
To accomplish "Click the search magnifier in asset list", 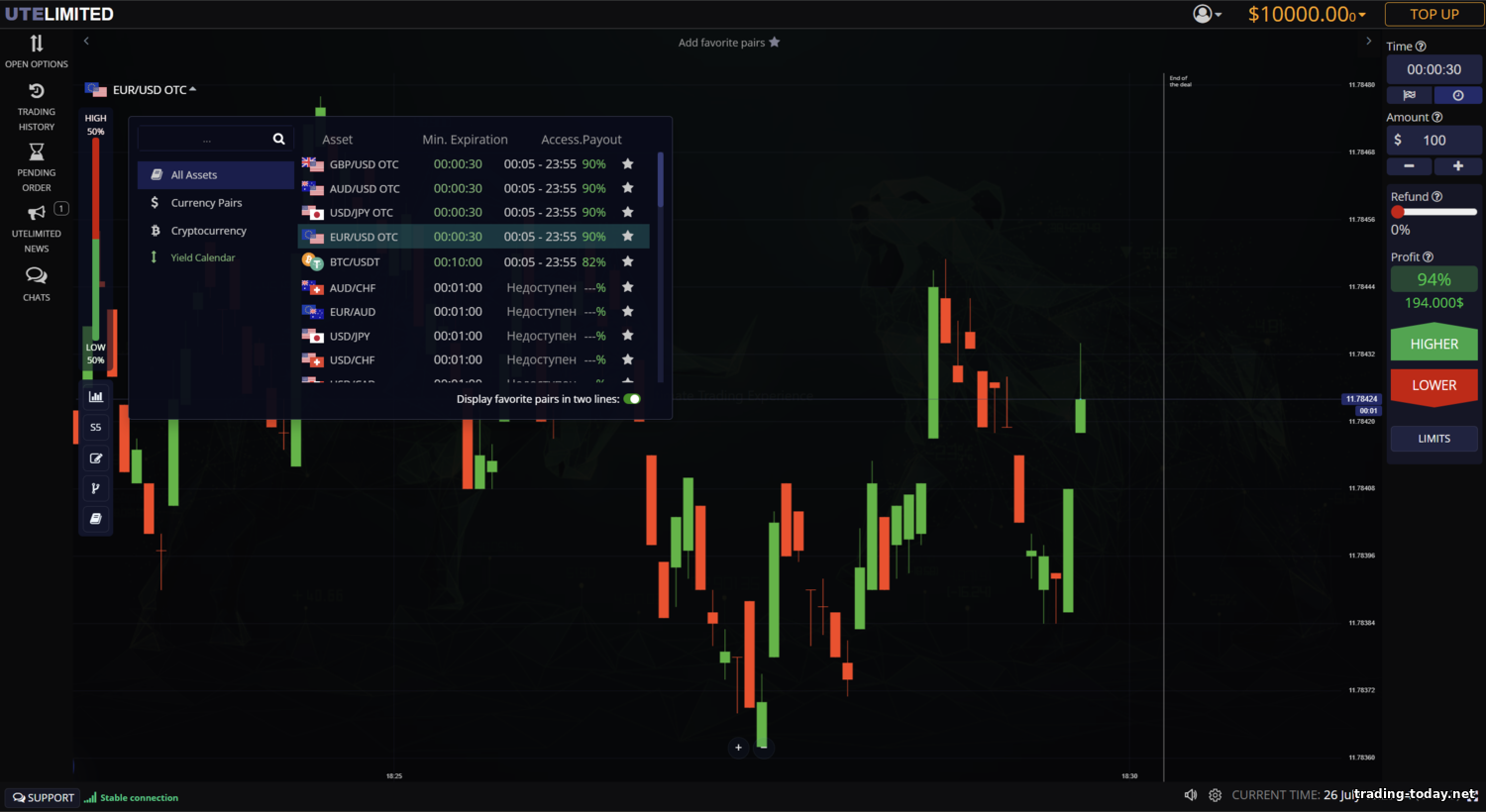I will [x=278, y=139].
